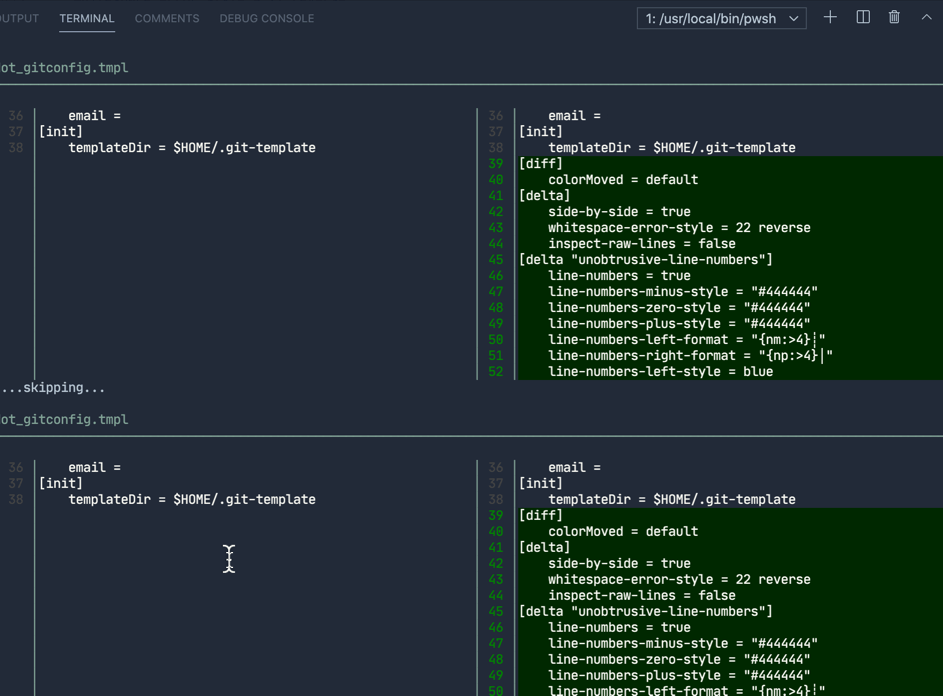Click line number 52 in right diff pane
The width and height of the screenshot is (943, 696).
495,371
